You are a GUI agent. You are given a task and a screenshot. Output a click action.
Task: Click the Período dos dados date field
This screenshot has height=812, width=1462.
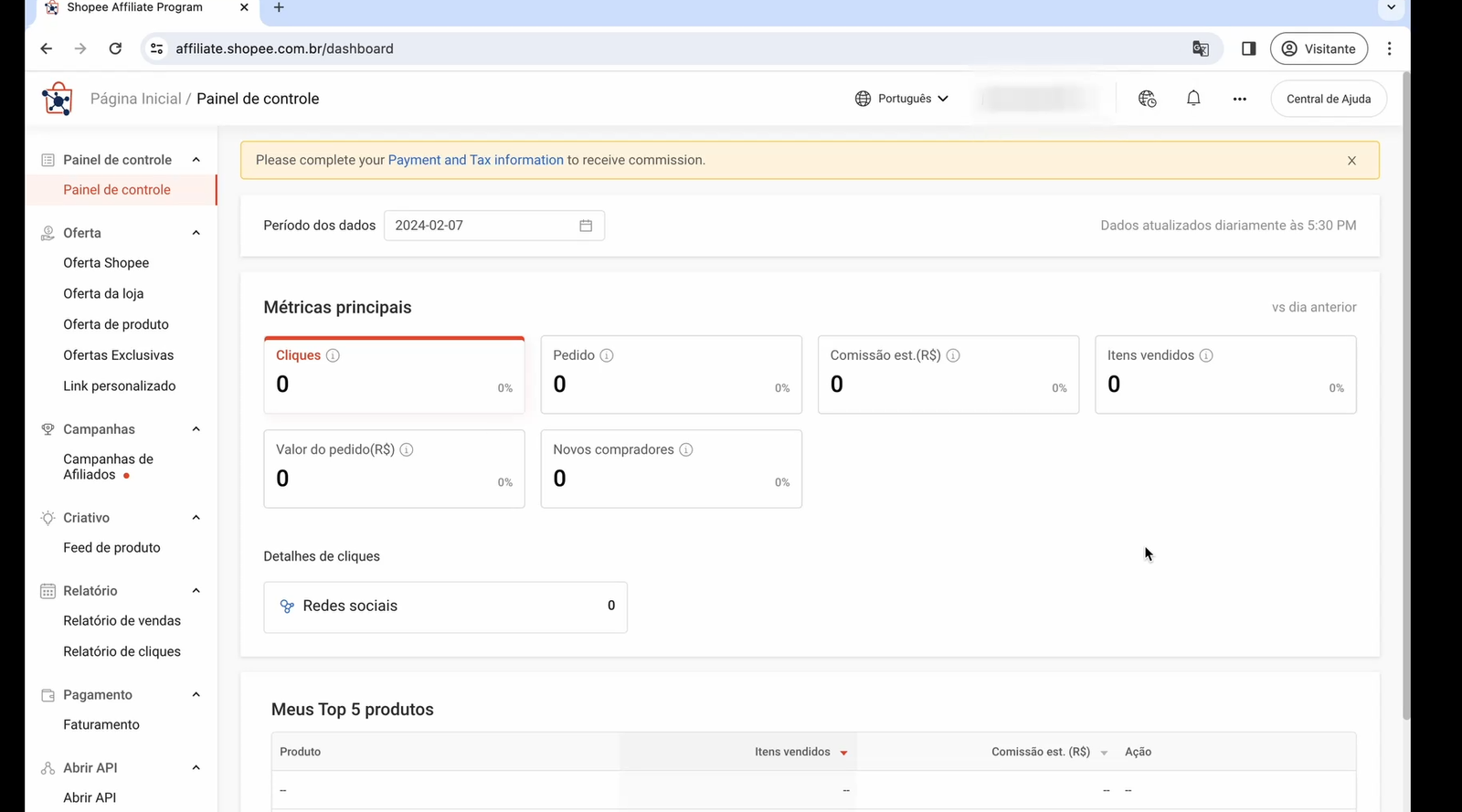[494, 226]
